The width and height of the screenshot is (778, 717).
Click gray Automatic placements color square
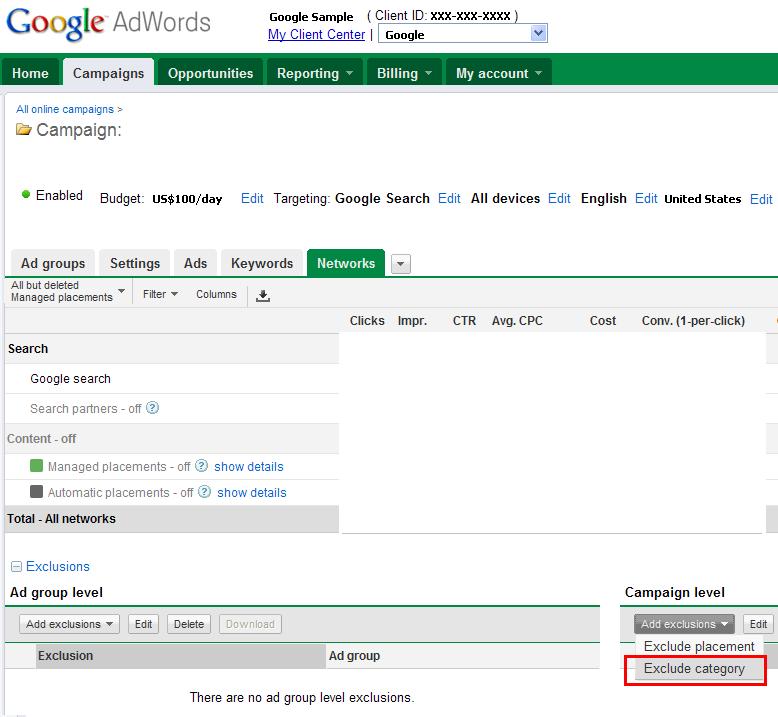pyautogui.click(x=36, y=491)
